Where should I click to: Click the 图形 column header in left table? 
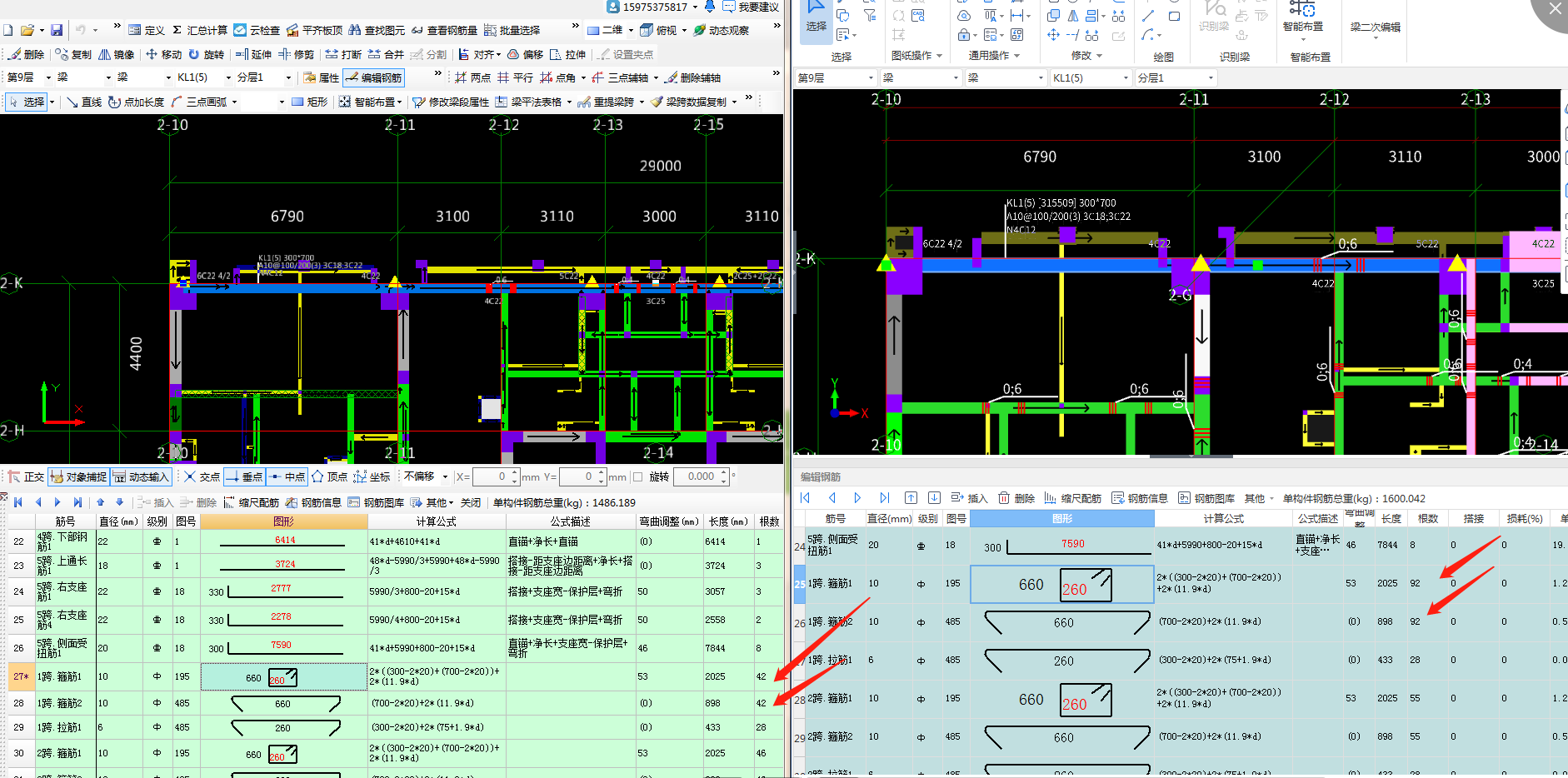(284, 521)
